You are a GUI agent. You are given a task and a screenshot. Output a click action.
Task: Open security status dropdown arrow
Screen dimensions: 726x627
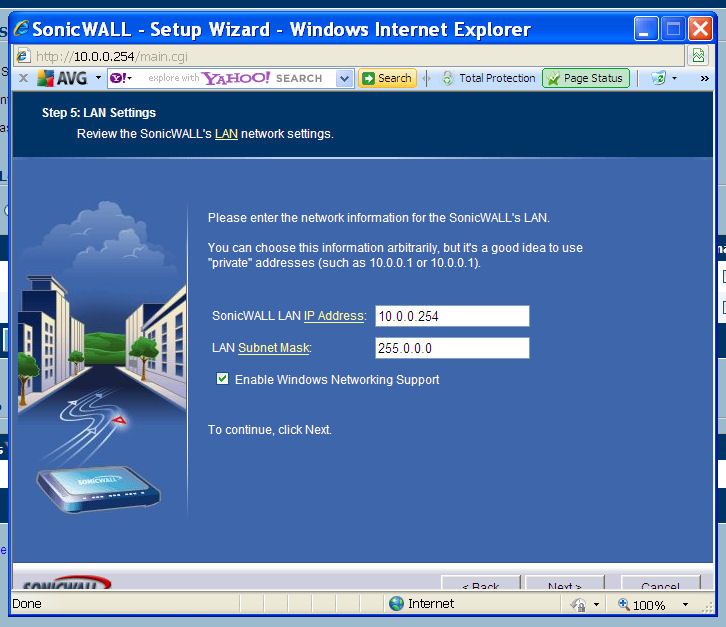[x=596, y=604]
